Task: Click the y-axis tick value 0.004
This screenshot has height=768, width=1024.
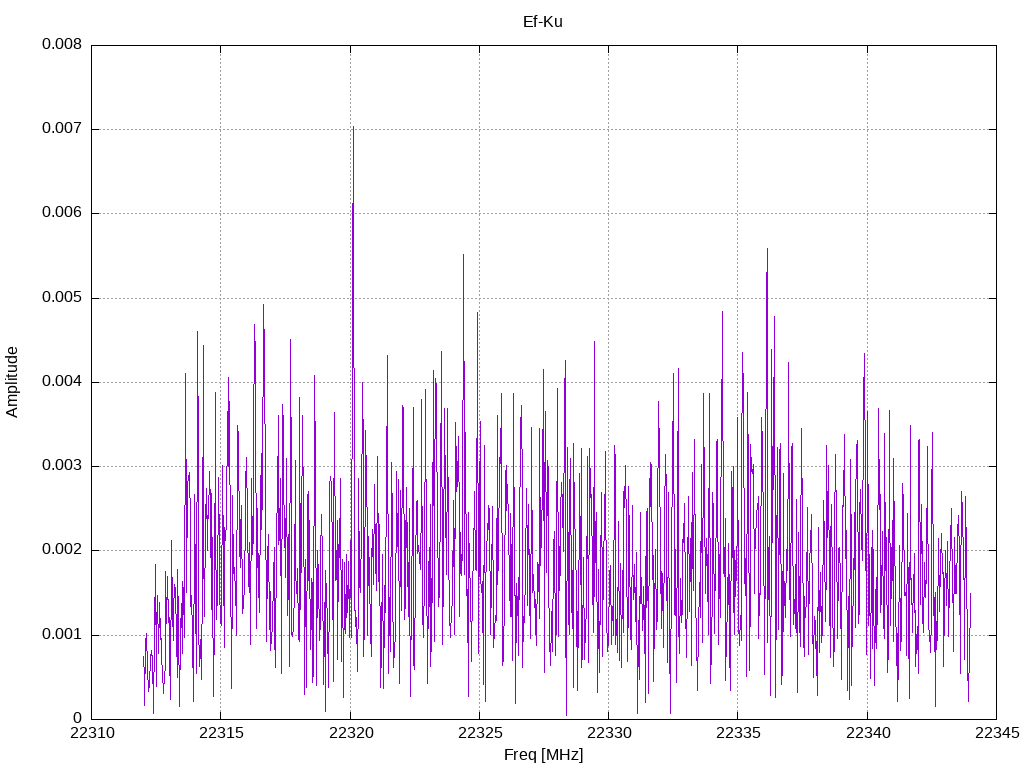Action: 62,382
